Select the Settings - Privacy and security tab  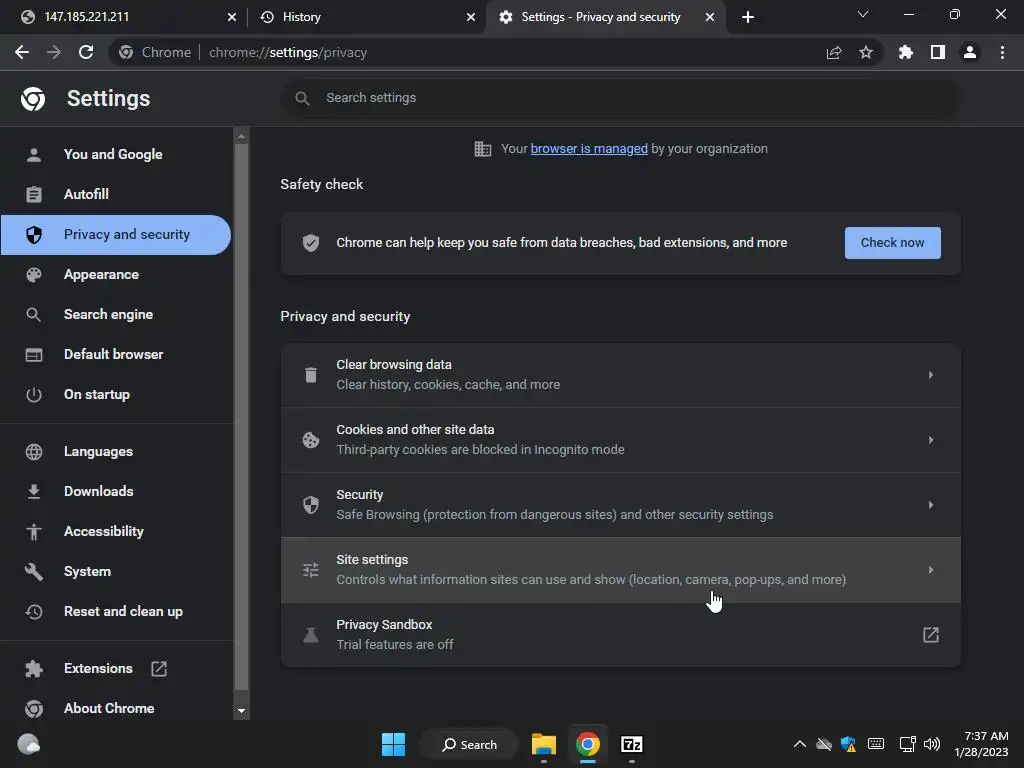click(x=605, y=17)
